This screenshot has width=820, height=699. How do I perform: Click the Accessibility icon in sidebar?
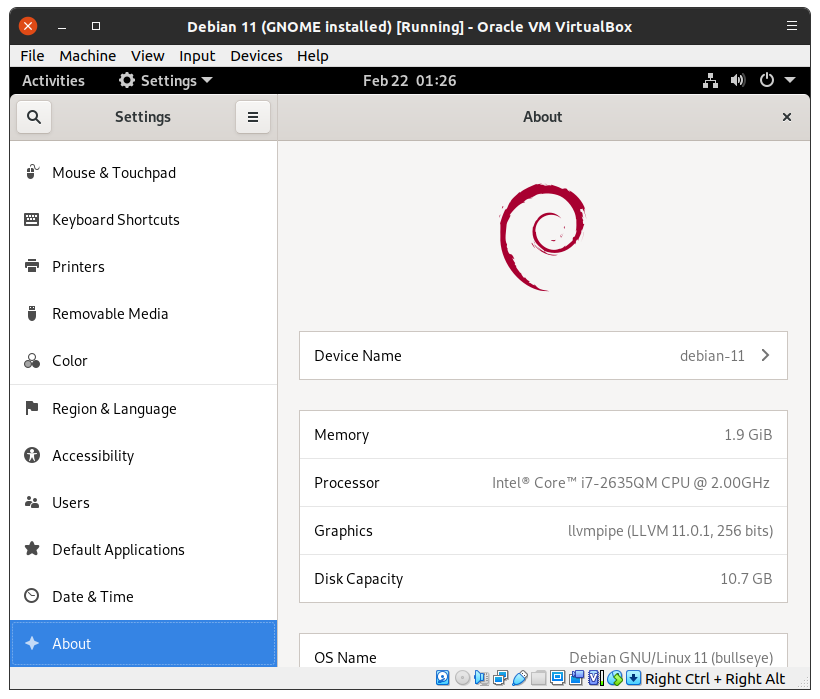[x=32, y=456]
